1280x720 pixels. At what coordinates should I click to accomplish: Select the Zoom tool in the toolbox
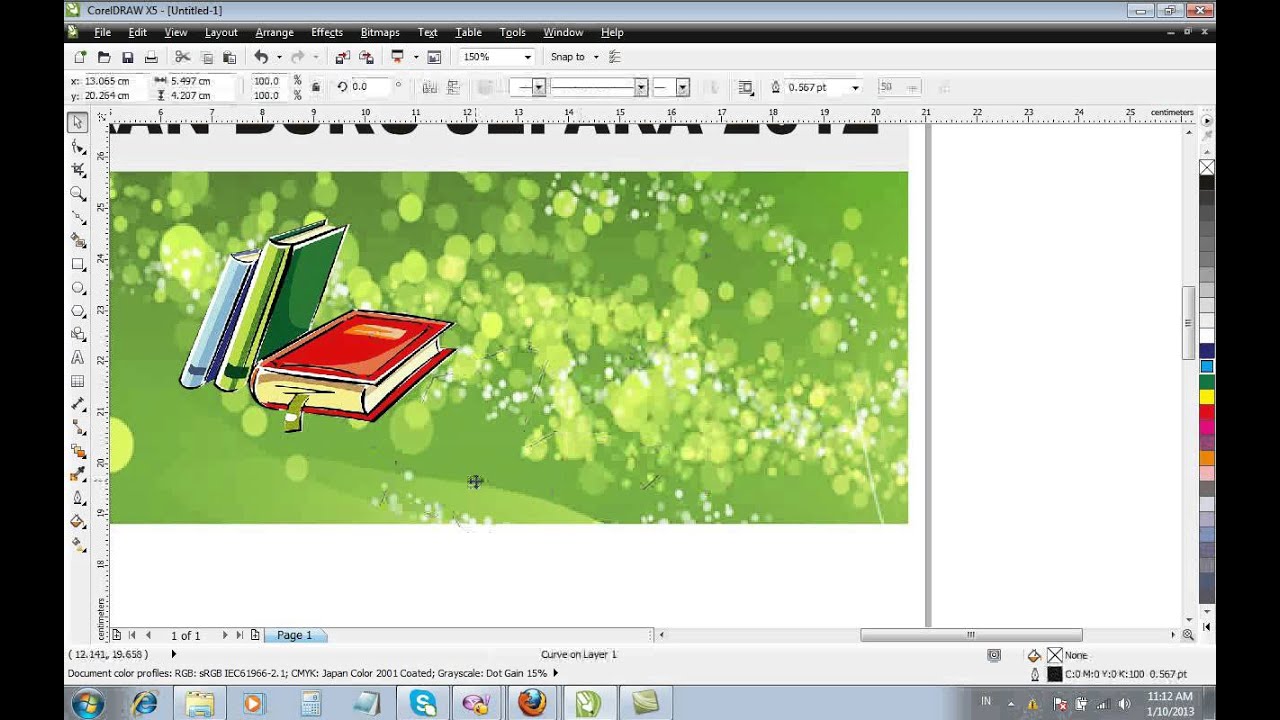pyautogui.click(x=78, y=193)
